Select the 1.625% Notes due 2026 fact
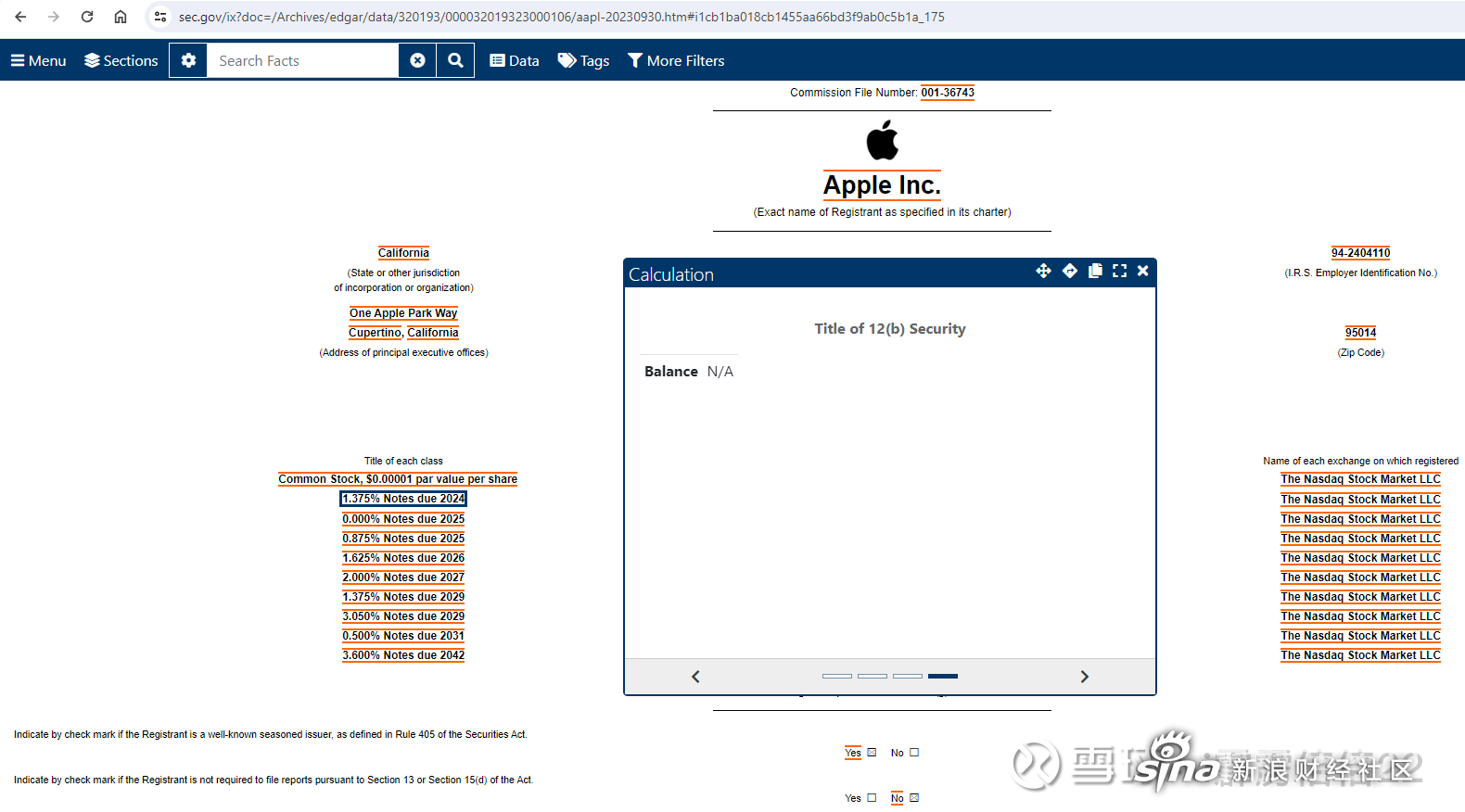 [403, 558]
